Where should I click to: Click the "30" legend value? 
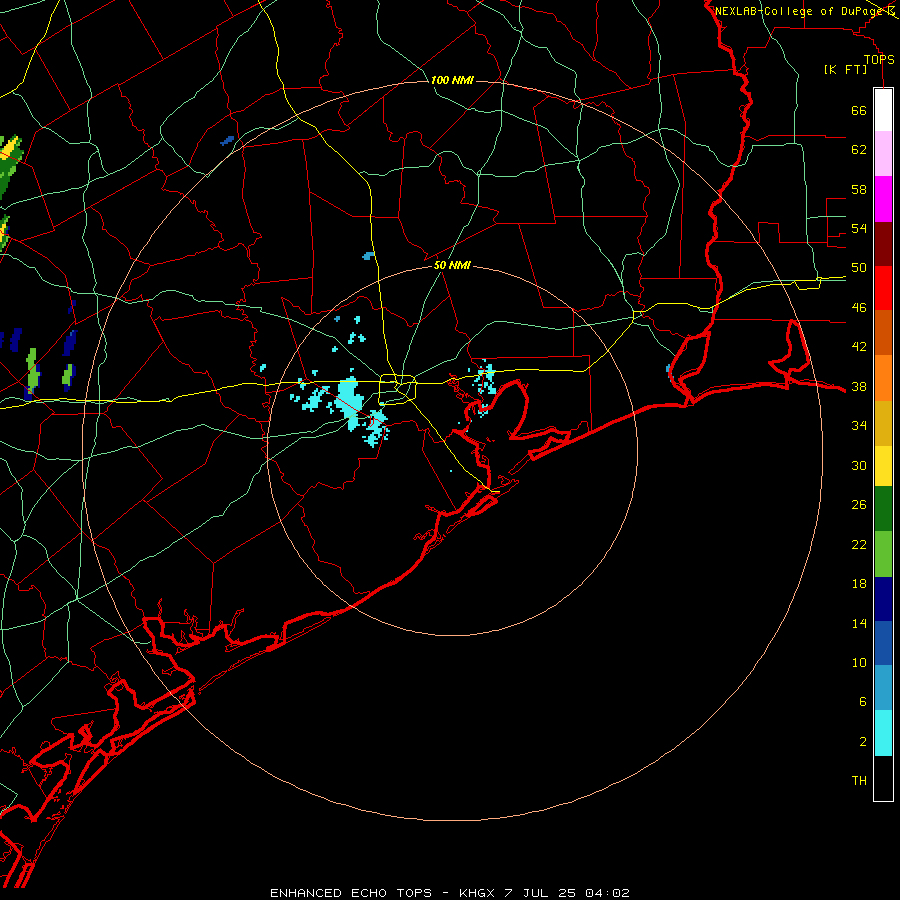[x=859, y=465]
